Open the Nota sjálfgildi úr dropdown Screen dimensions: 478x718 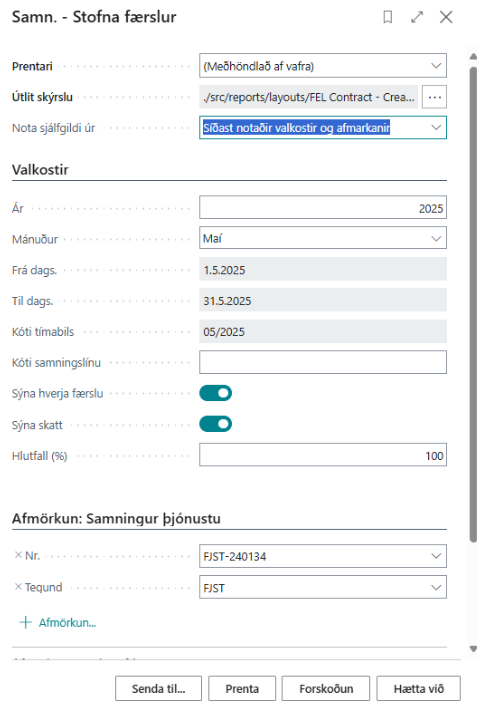[x=323, y=128]
